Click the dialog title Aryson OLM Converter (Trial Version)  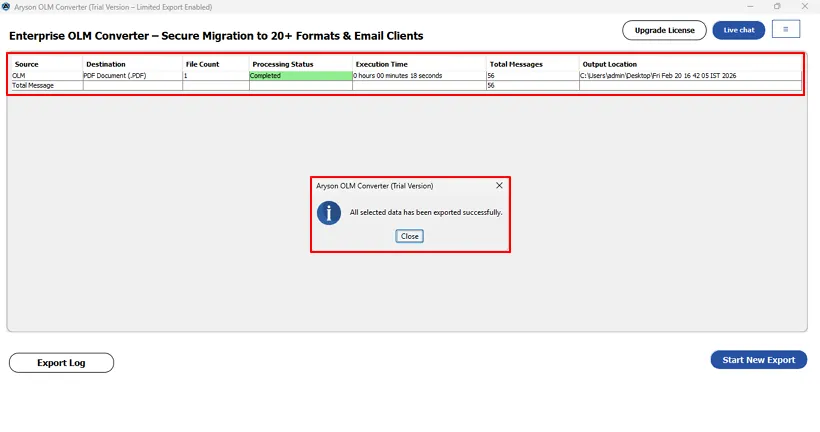coord(374,186)
